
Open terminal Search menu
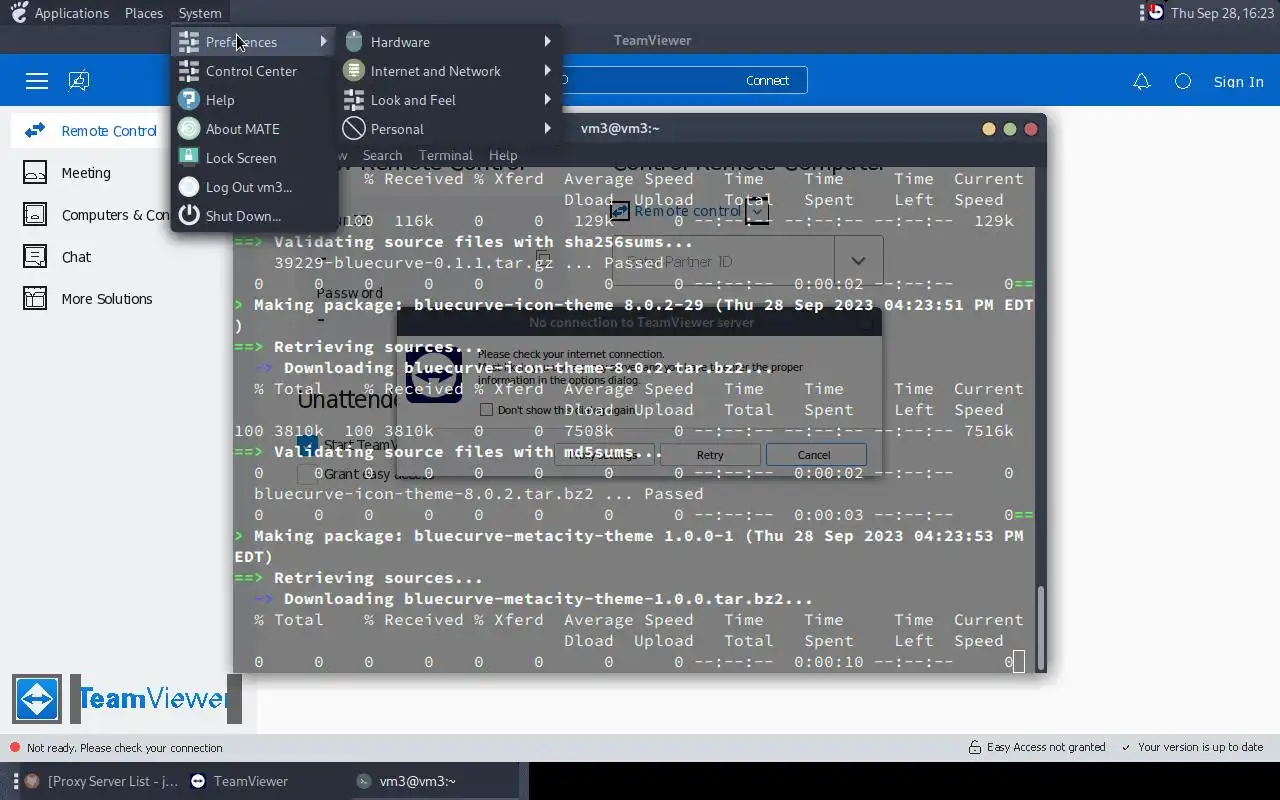382,155
